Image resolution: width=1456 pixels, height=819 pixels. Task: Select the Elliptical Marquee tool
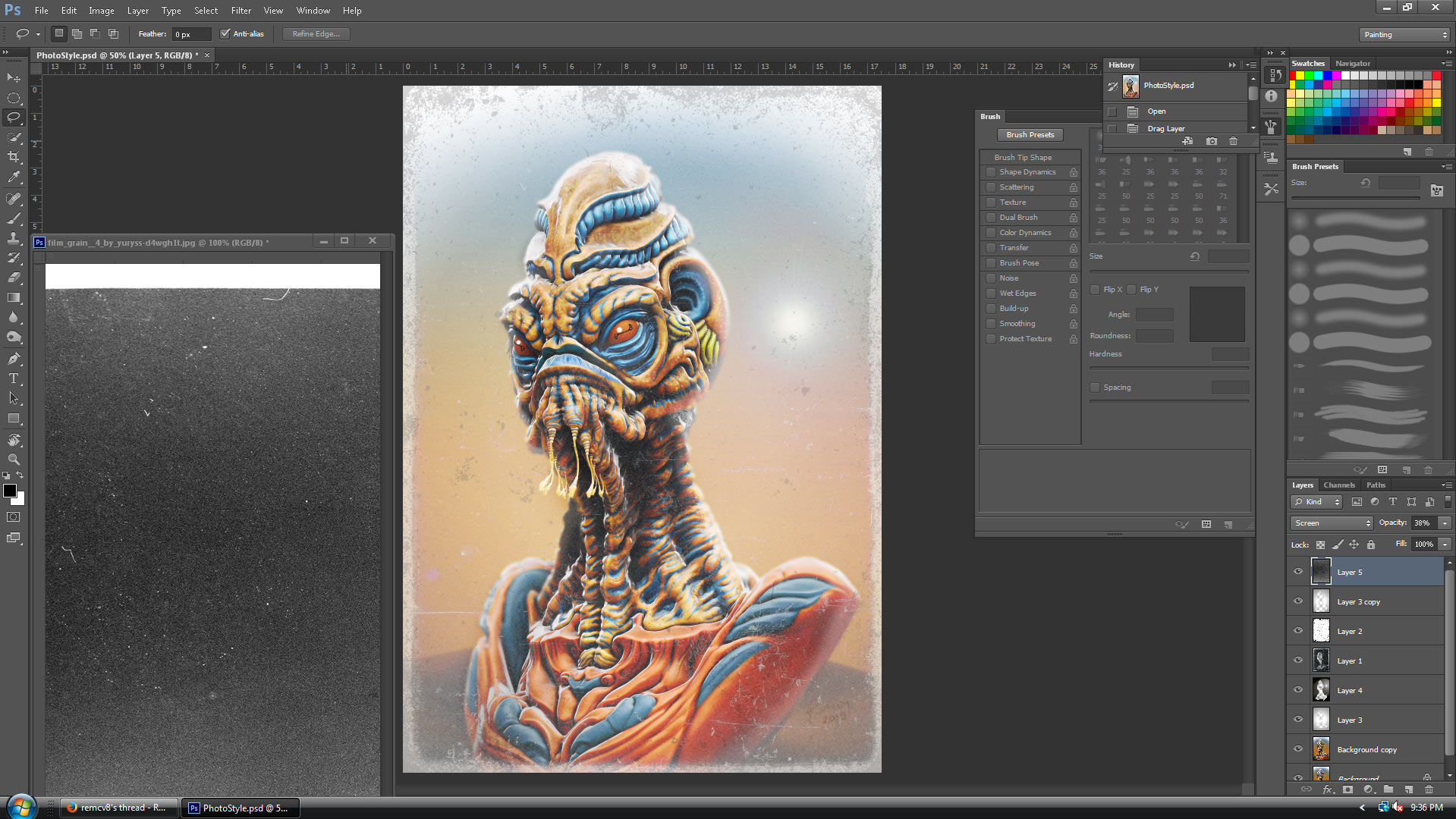coord(14,98)
